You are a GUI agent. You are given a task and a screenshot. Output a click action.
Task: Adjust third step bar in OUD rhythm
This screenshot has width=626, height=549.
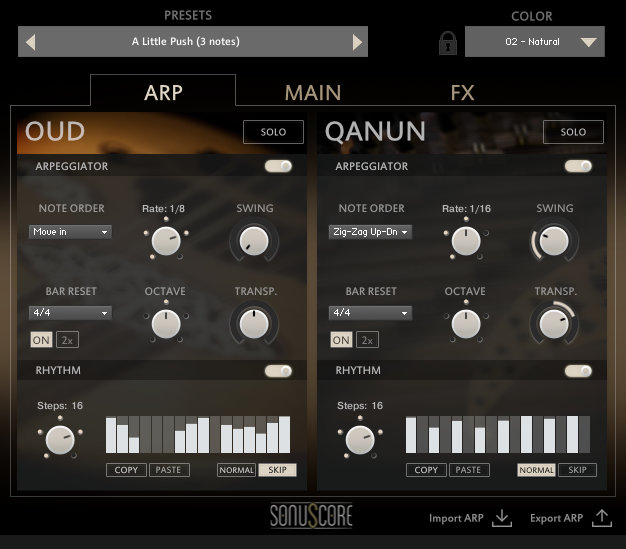point(134,434)
